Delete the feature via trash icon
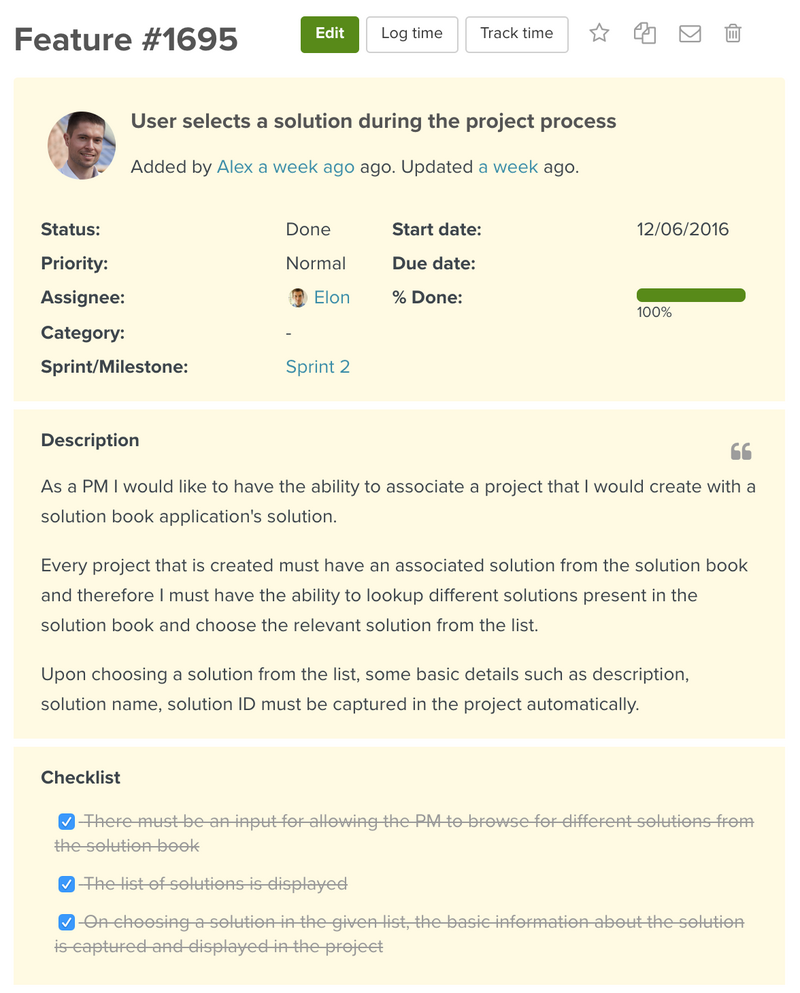Image resolution: width=800 pixels, height=993 pixels. pyautogui.click(x=733, y=33)
